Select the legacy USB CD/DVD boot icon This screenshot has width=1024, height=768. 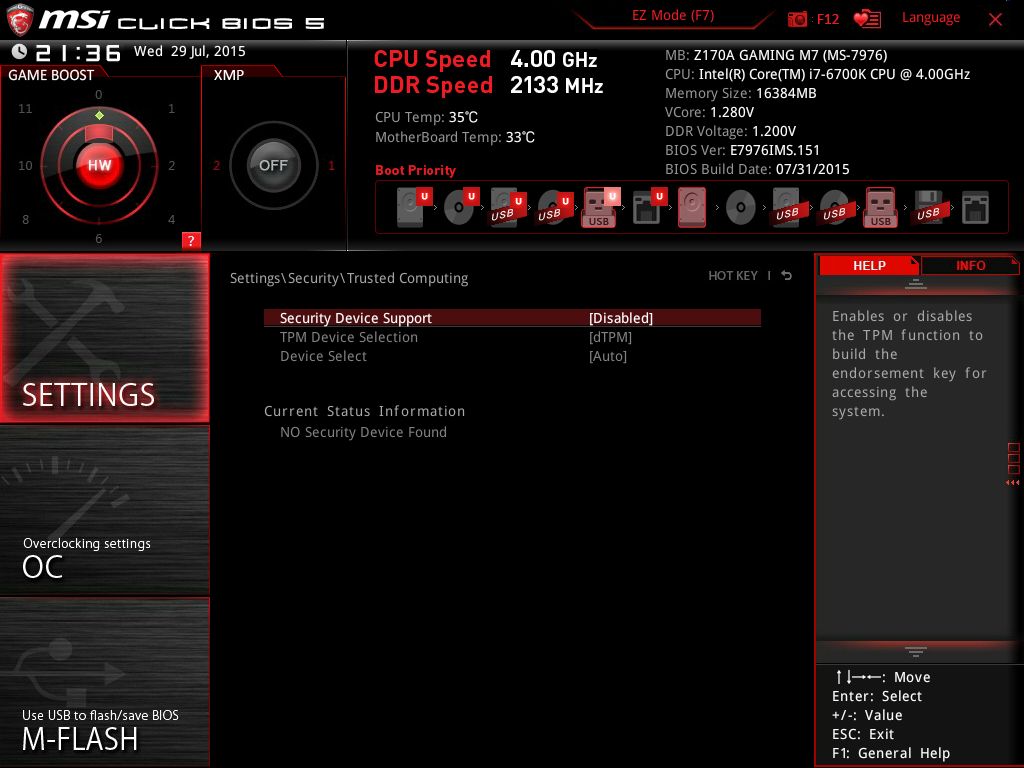[835, 207]
